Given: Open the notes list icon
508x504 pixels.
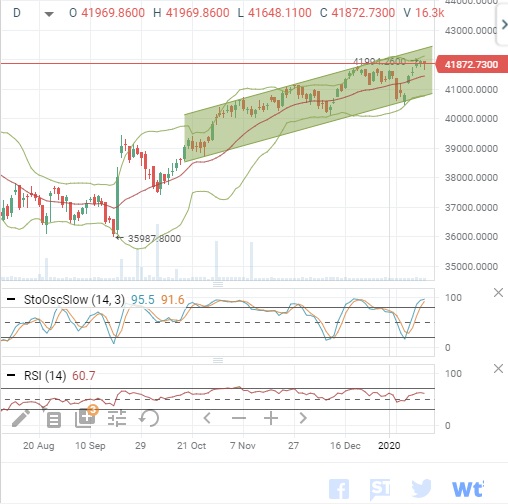Looking at the screenshot, I should (x=54, y=420).
